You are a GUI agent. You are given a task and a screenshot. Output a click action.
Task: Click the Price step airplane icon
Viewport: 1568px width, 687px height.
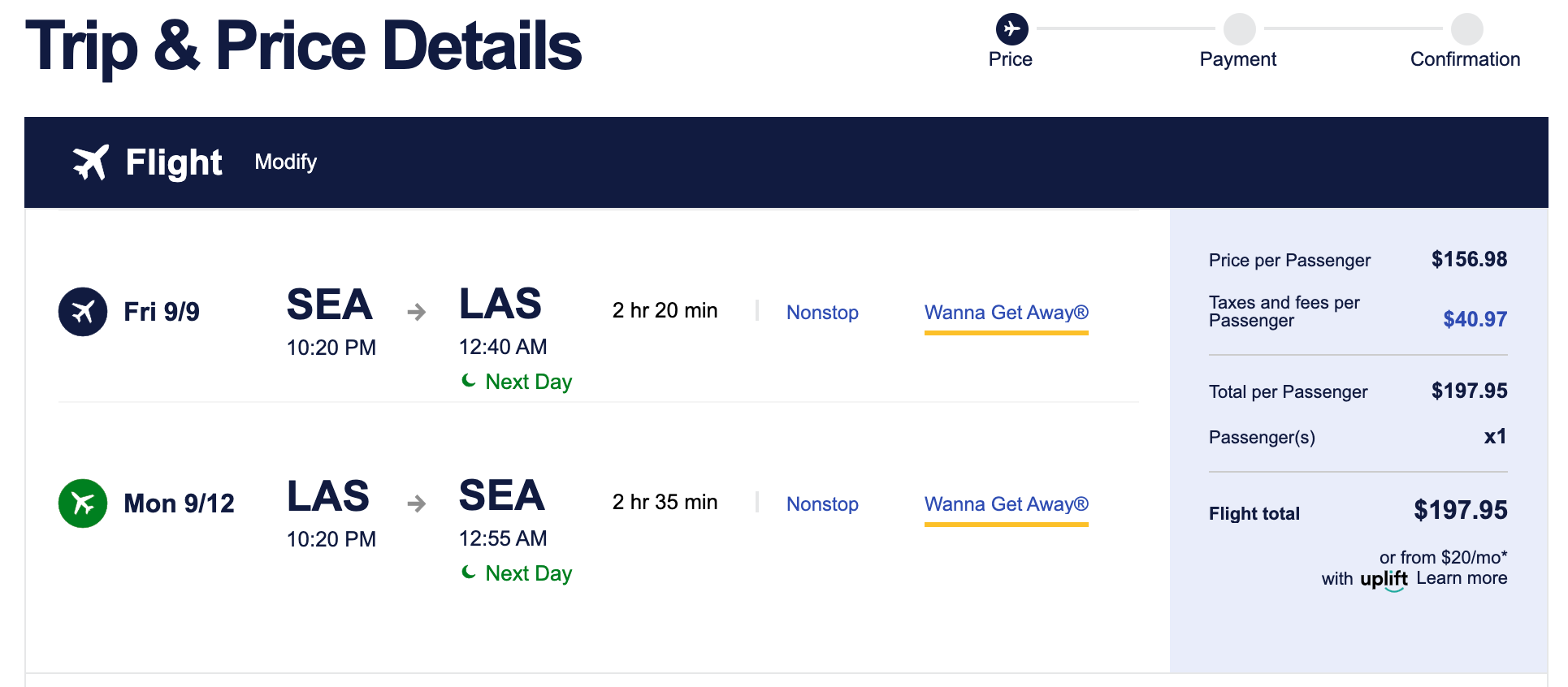tap(1011, 29)
